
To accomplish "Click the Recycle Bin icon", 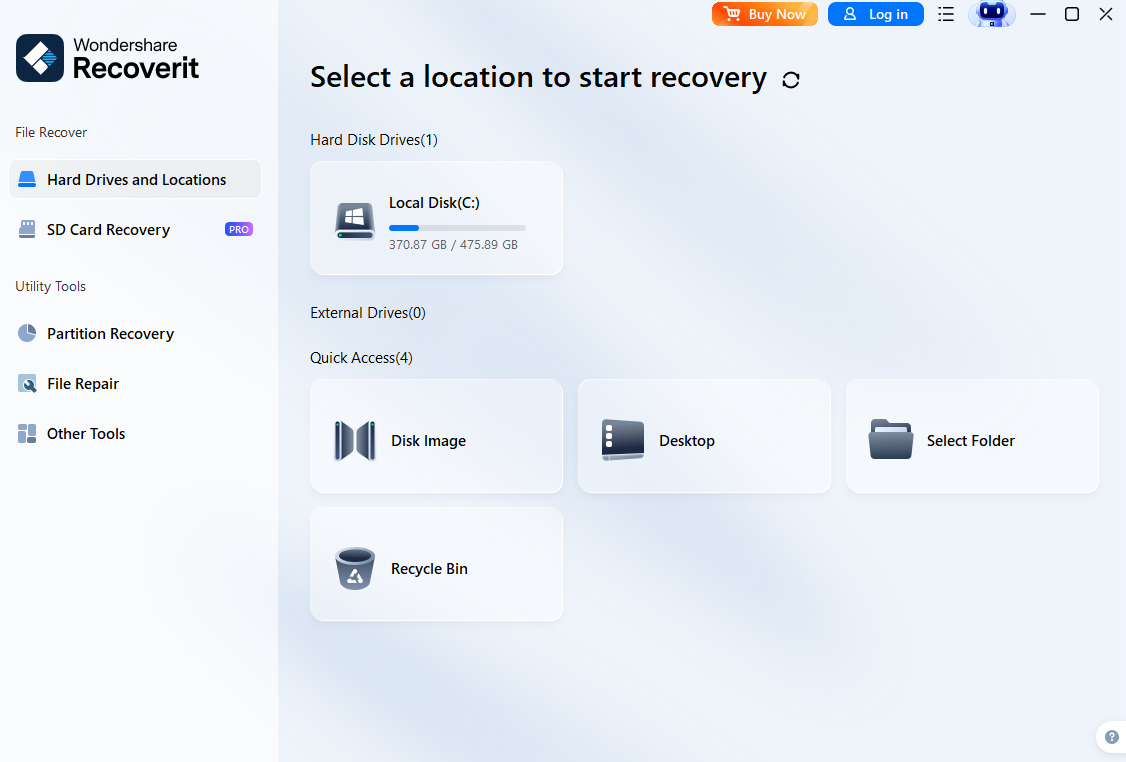I will [355, 569].
